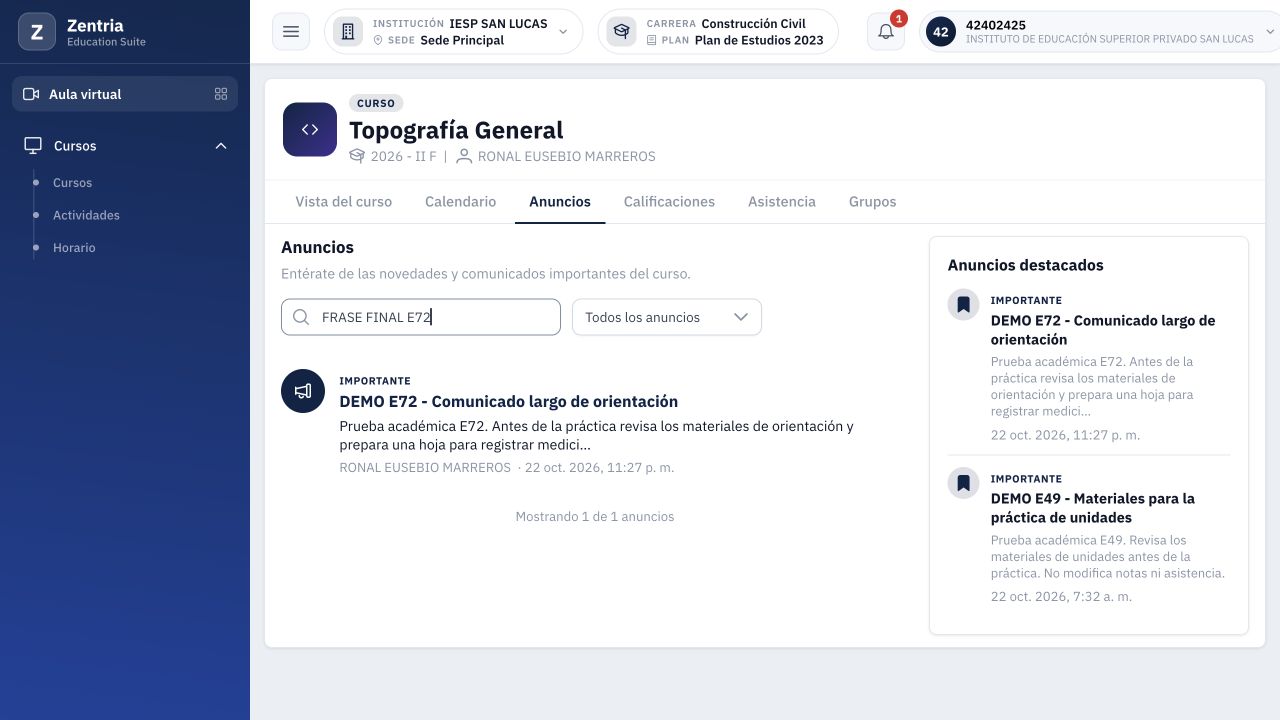Click the period cap icon near 2026 - II F

click(357, 156)
